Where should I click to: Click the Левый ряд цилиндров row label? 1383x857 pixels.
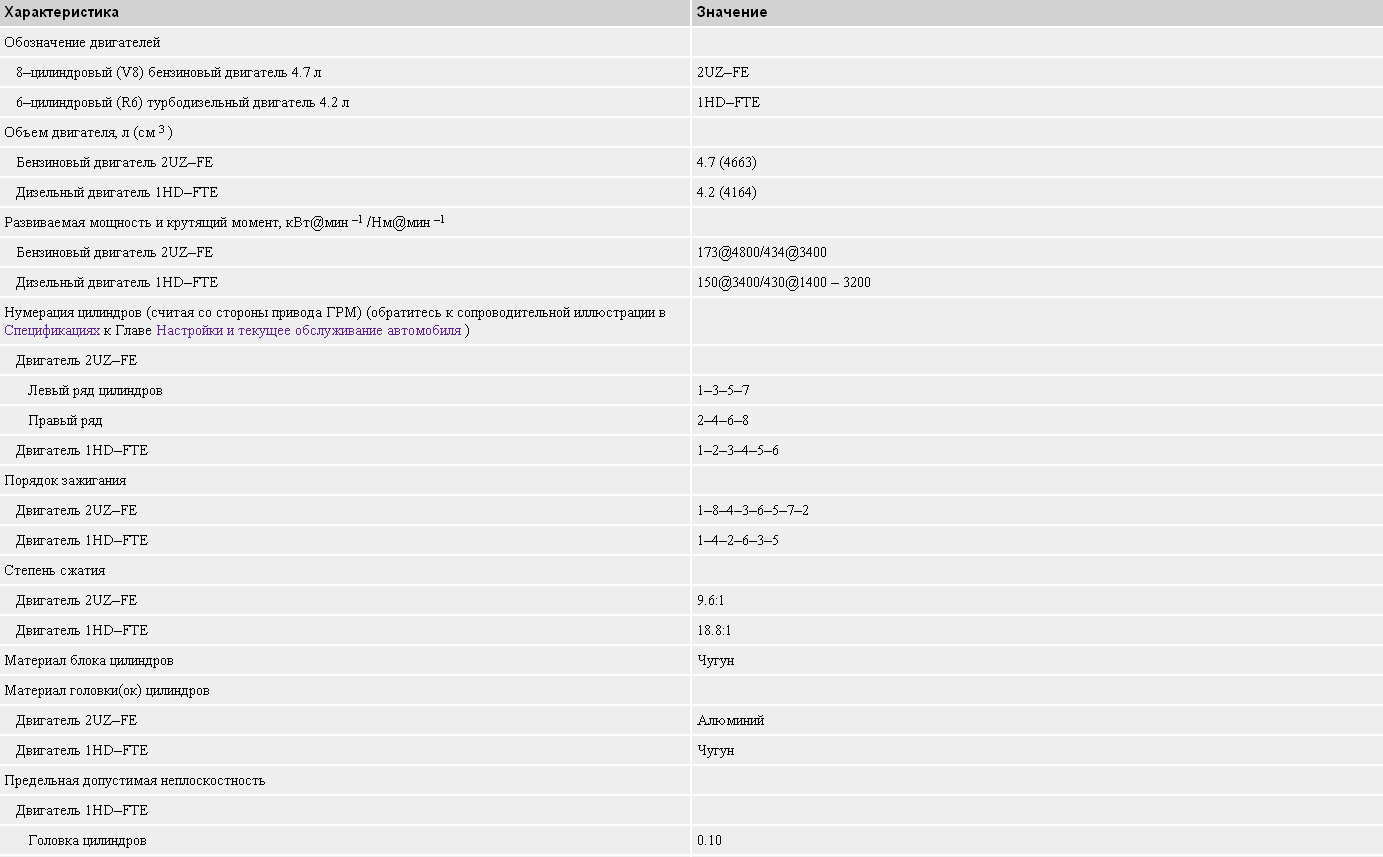pos(95,390)
